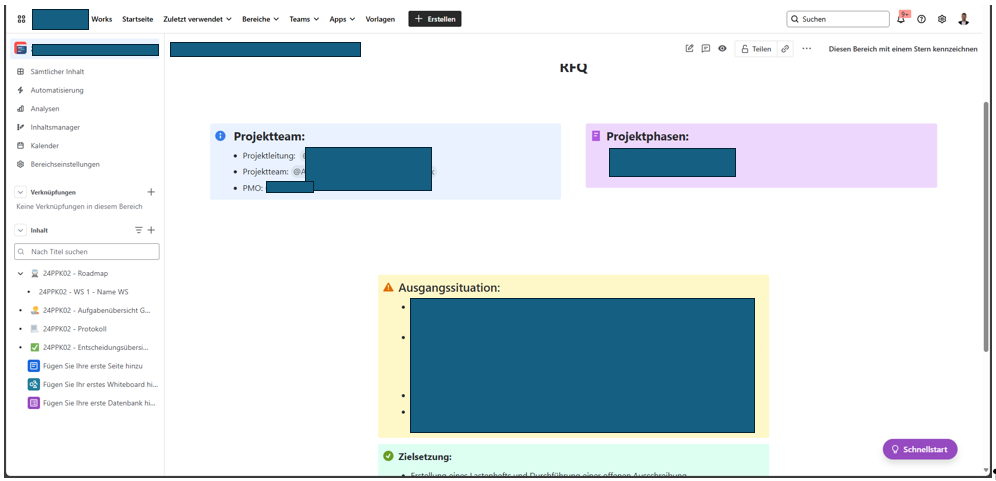The image size is (996, 481).
Task: Click the Projektleitung label
Action: point(269,155)
